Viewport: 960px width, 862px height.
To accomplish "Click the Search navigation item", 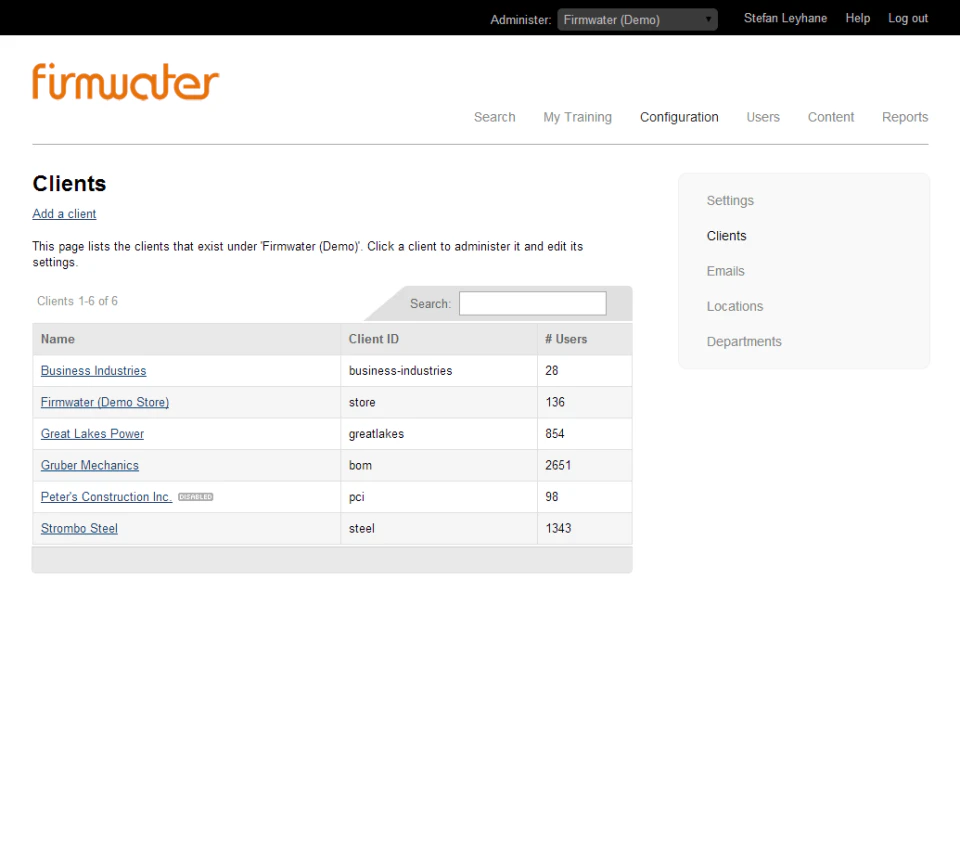I will (494, 117).
